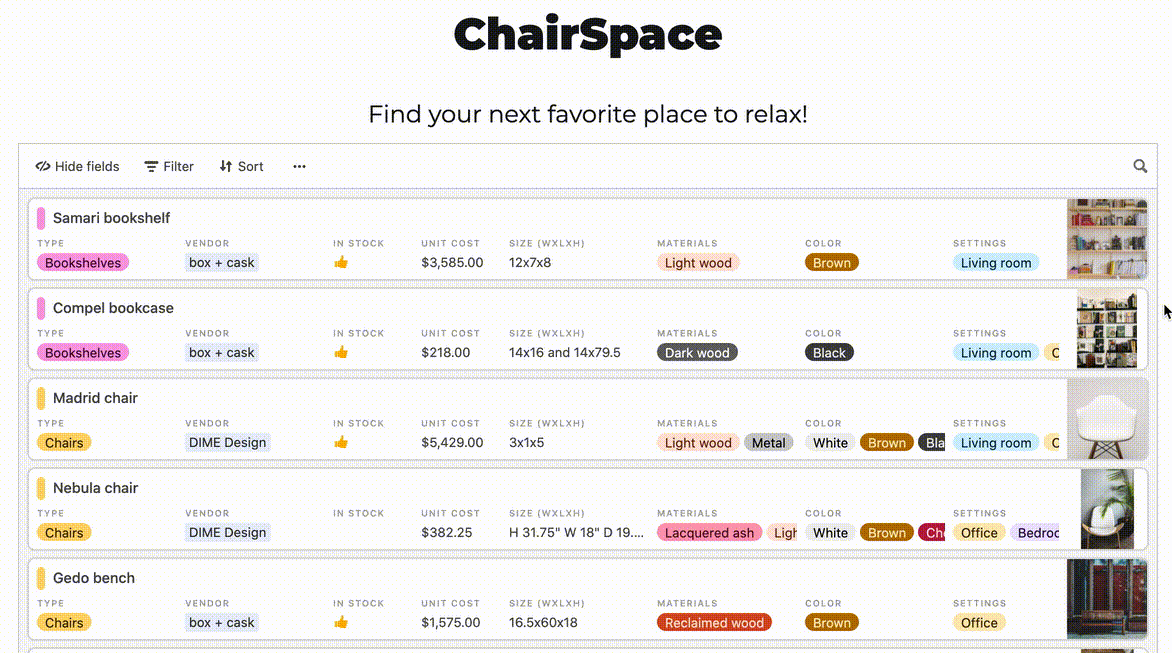Click the search magnifier icon
Viewport: 1172px width, 653px height.
click(1140, 166)
